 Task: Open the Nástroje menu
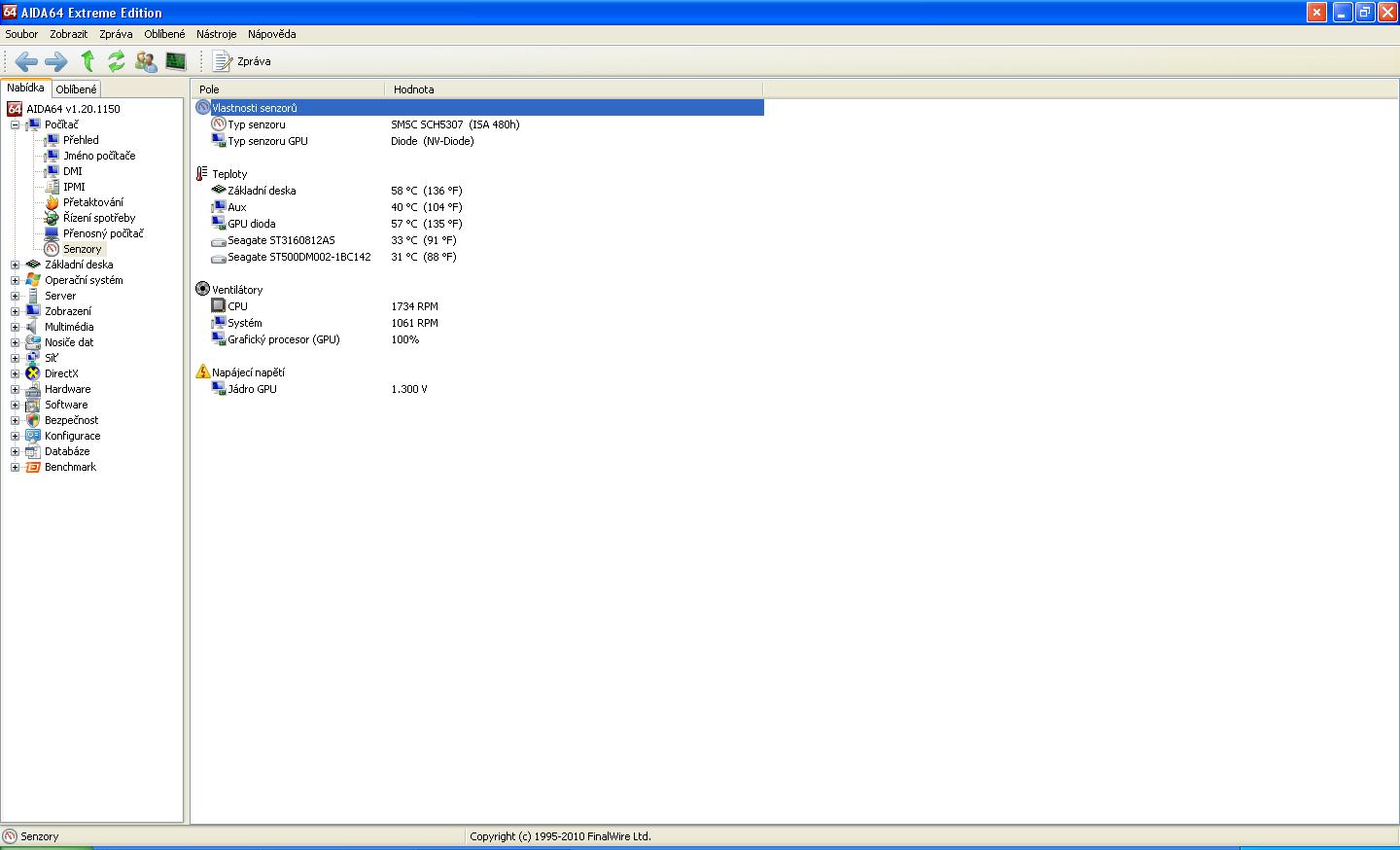[x=216, y=34]
